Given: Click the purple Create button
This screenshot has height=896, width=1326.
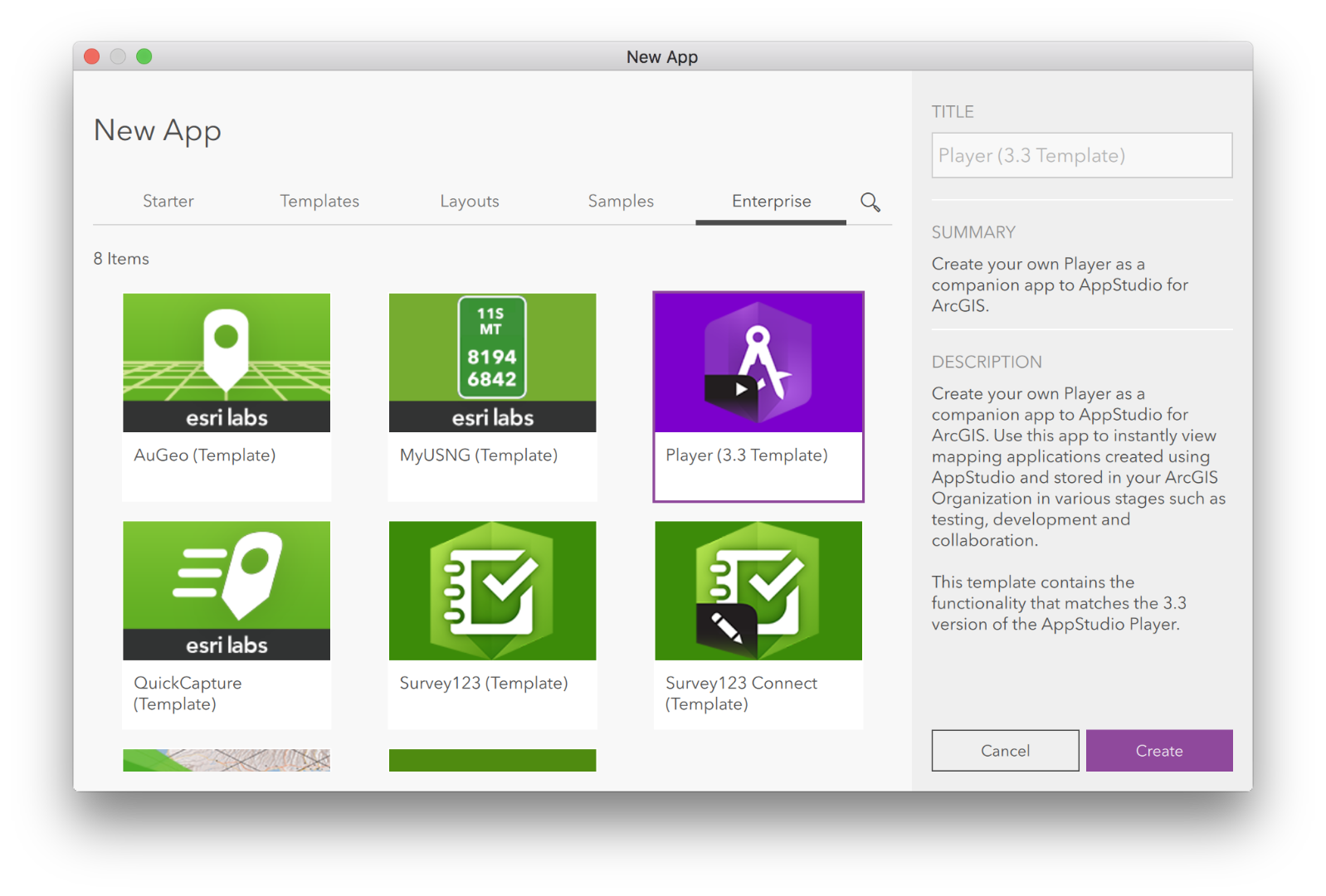Looking at the screenshot, I should click(1159, 751).
